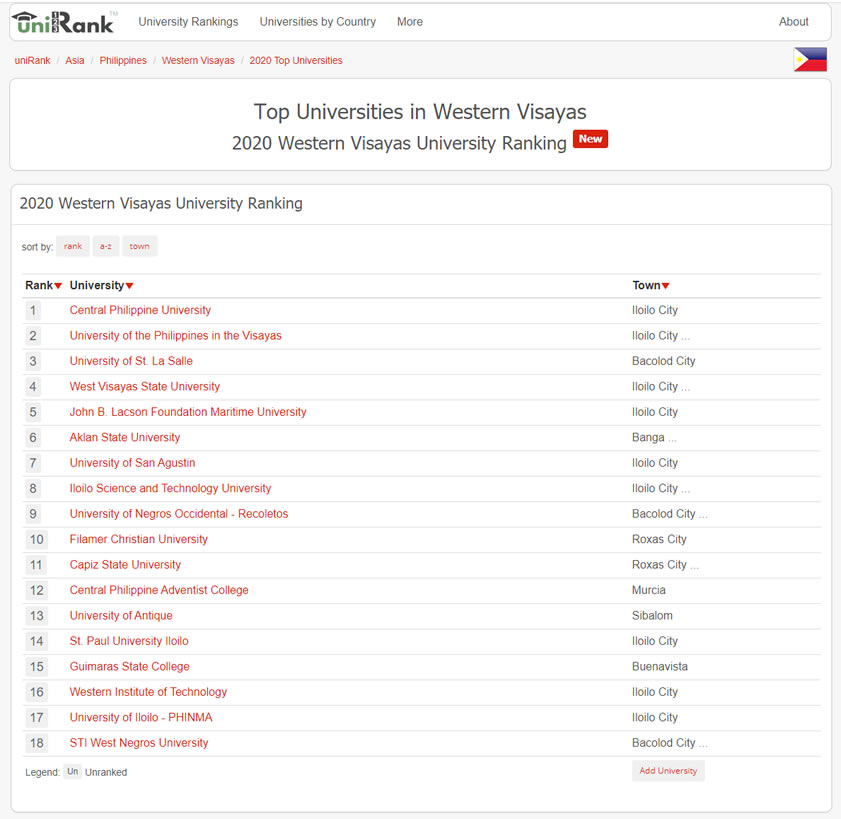Open University of Negros Occidental - Recoletos
The image size is (841, 819).
point(179,514)
